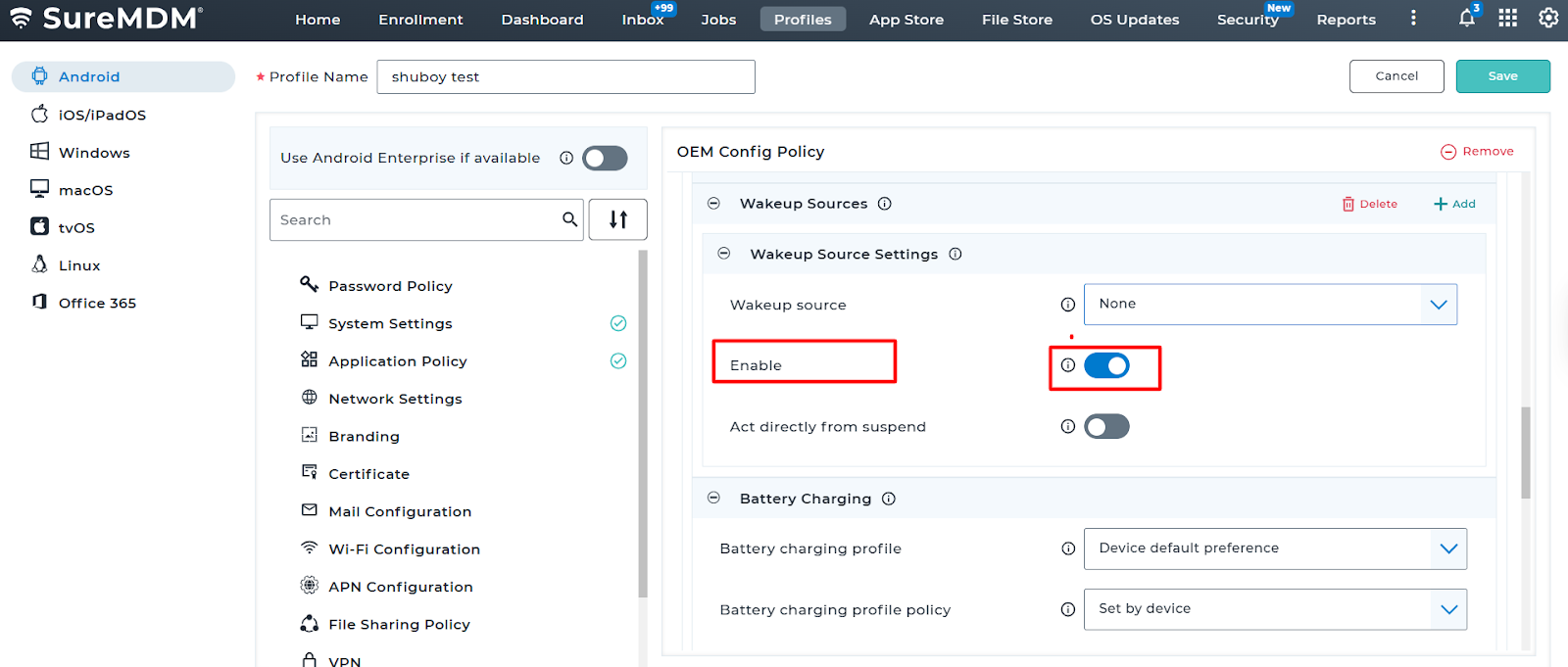Click the Profile Name text field

tap(565, 77)
